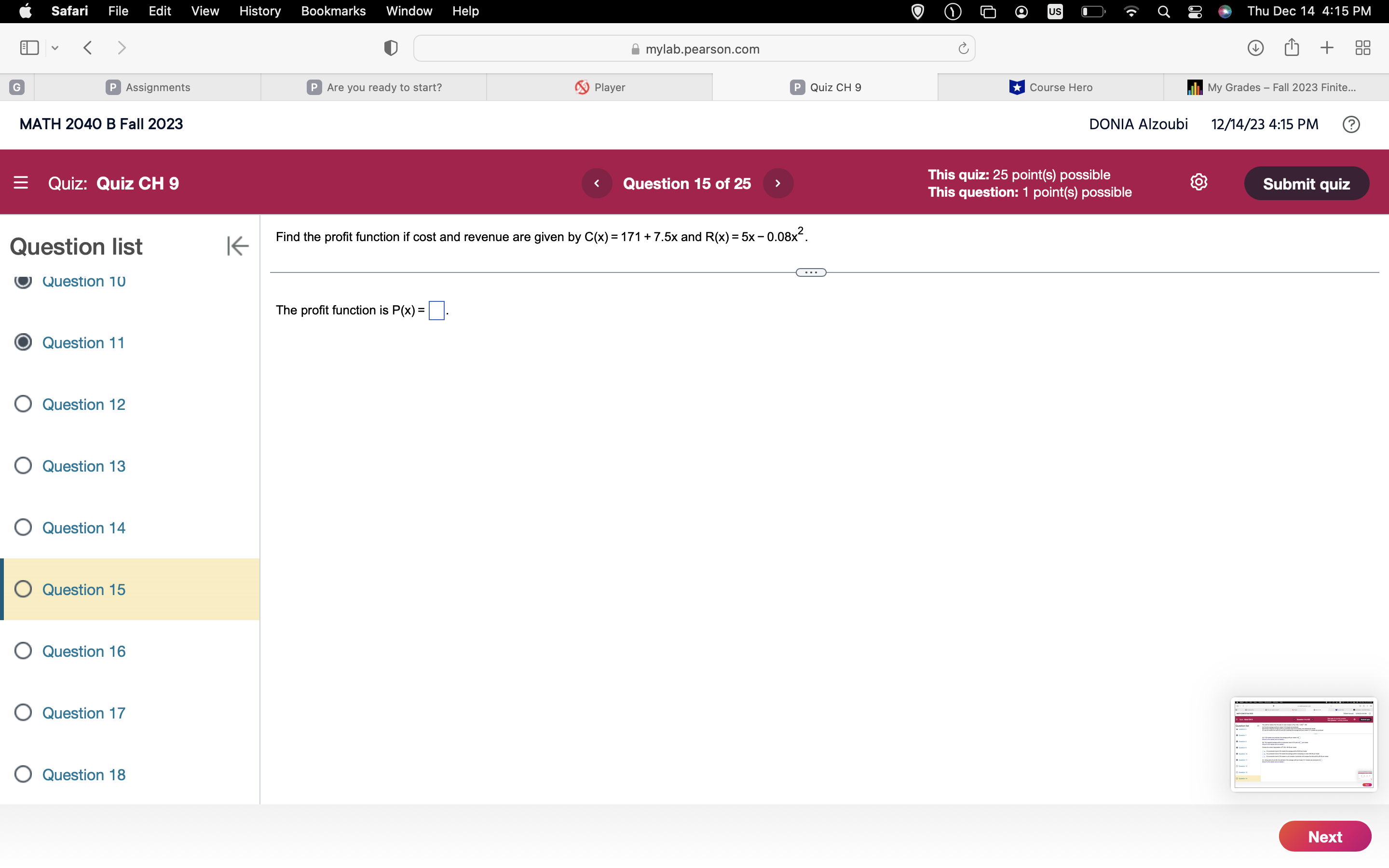Click the profit function answer input field

[x=435, y=310]
